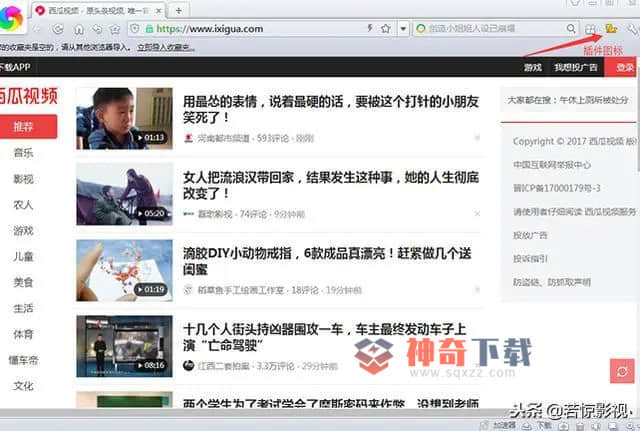Screen dimensions: 640x431
Task: Select the 美食 category
Action: click(x=23, y=282)
